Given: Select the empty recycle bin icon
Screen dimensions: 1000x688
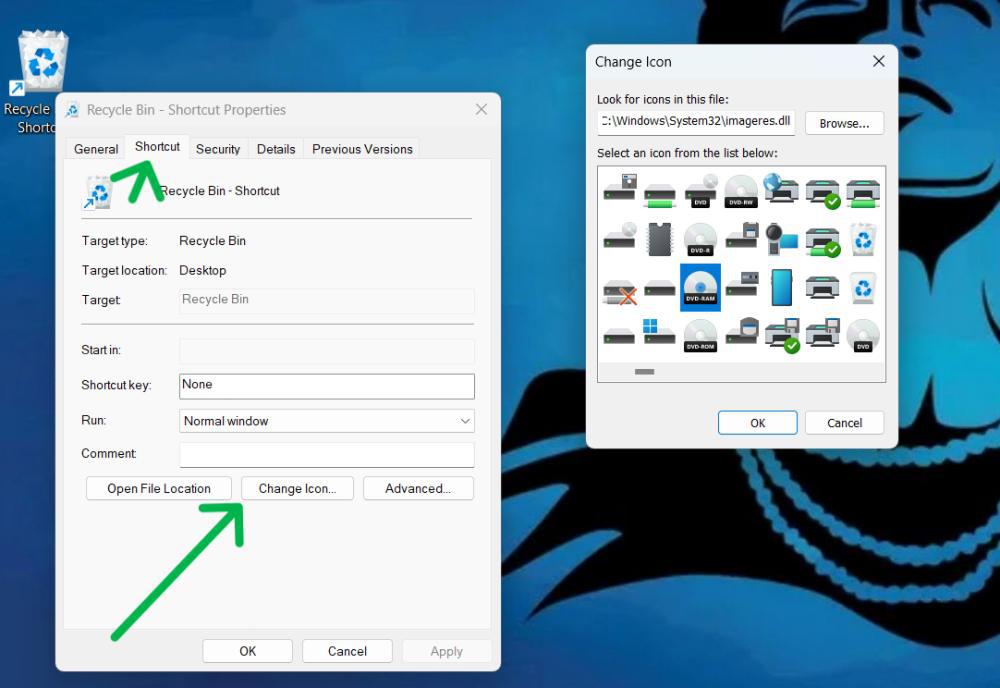Looking at the screenshot, I should (864, 288).
